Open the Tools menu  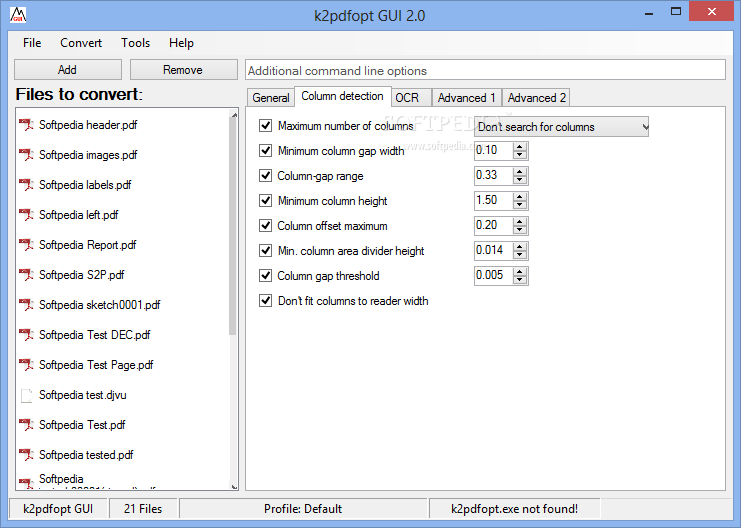(136, 43)
